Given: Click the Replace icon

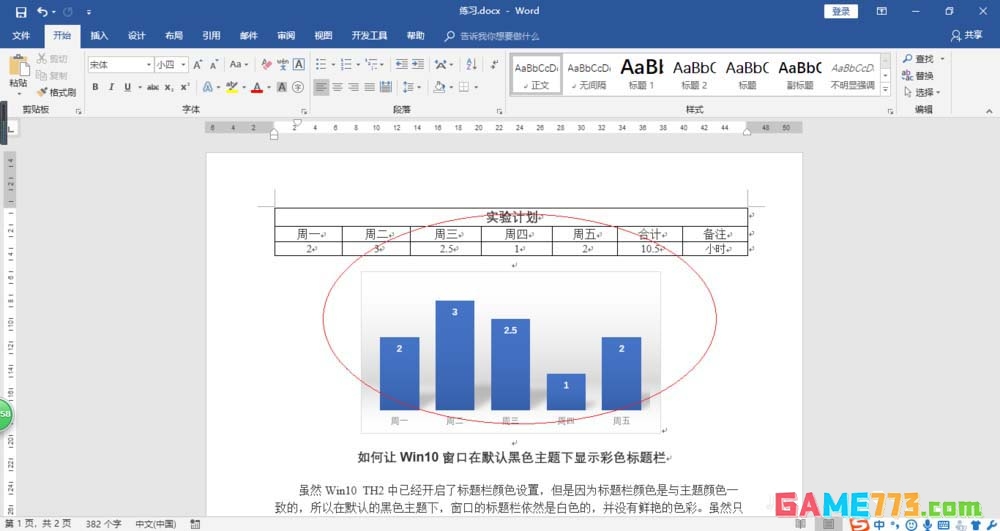Looking at the screenshot, I should tap(908, 75).
